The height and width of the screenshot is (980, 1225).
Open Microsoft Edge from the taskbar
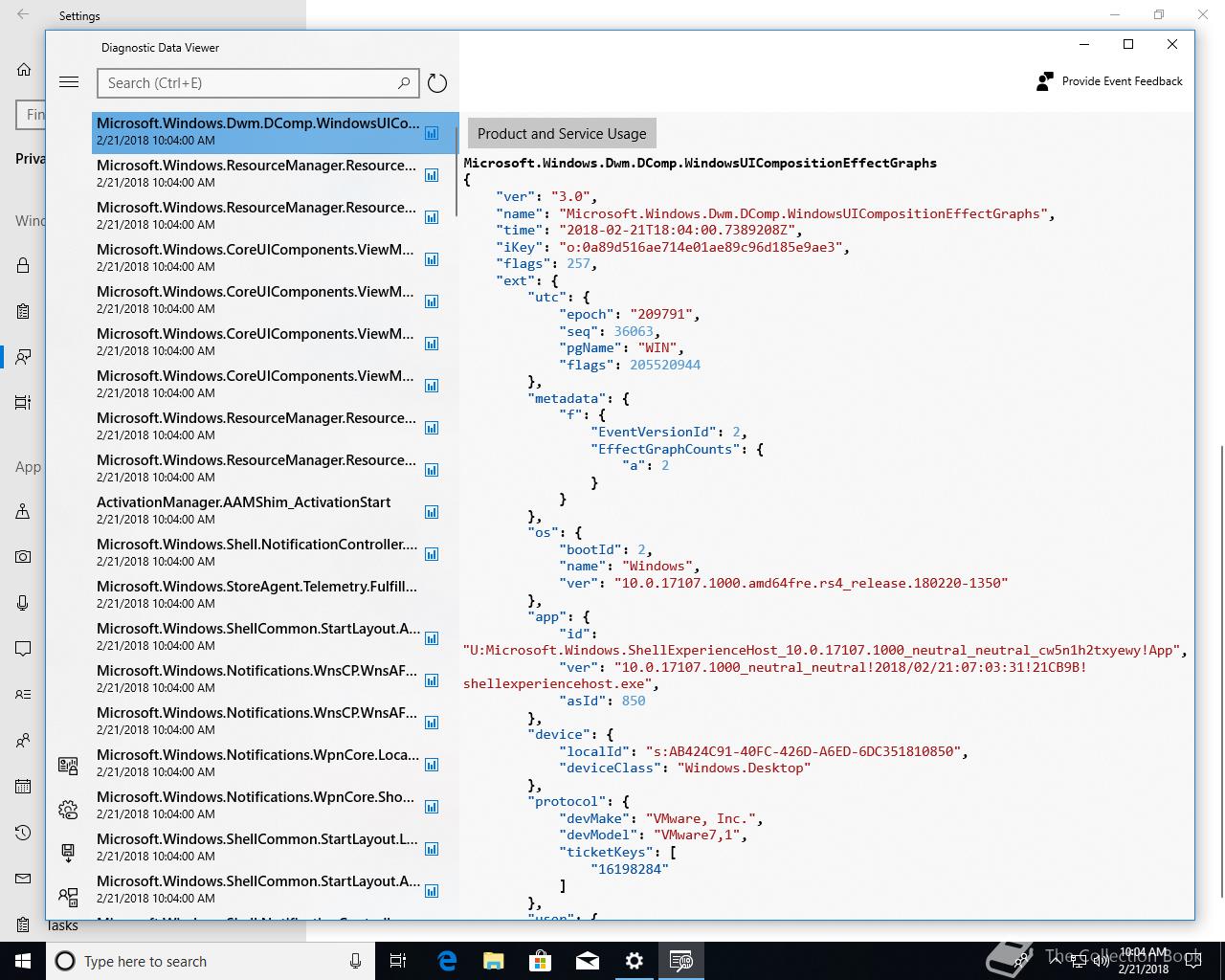[447, 961]
